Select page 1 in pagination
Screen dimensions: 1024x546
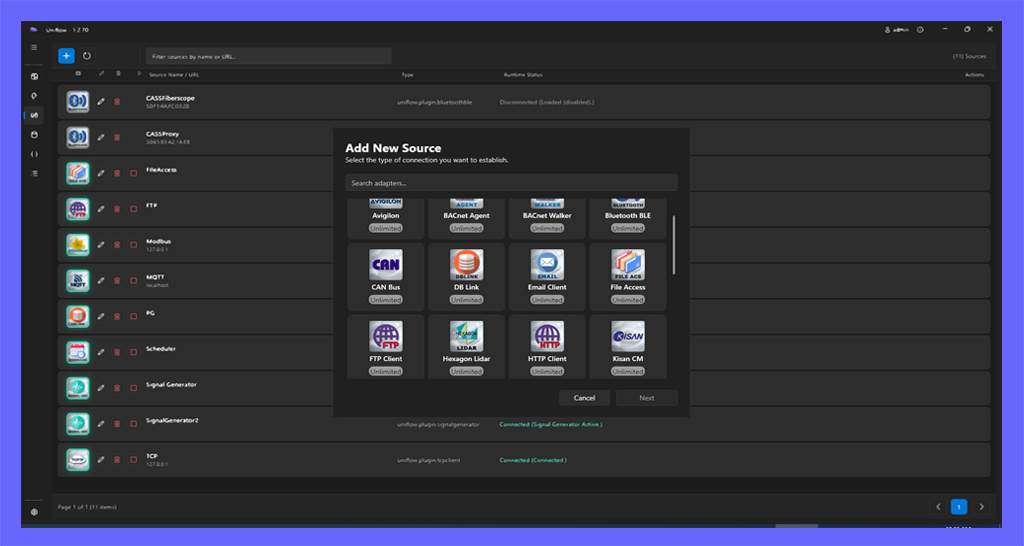point(959,507)
